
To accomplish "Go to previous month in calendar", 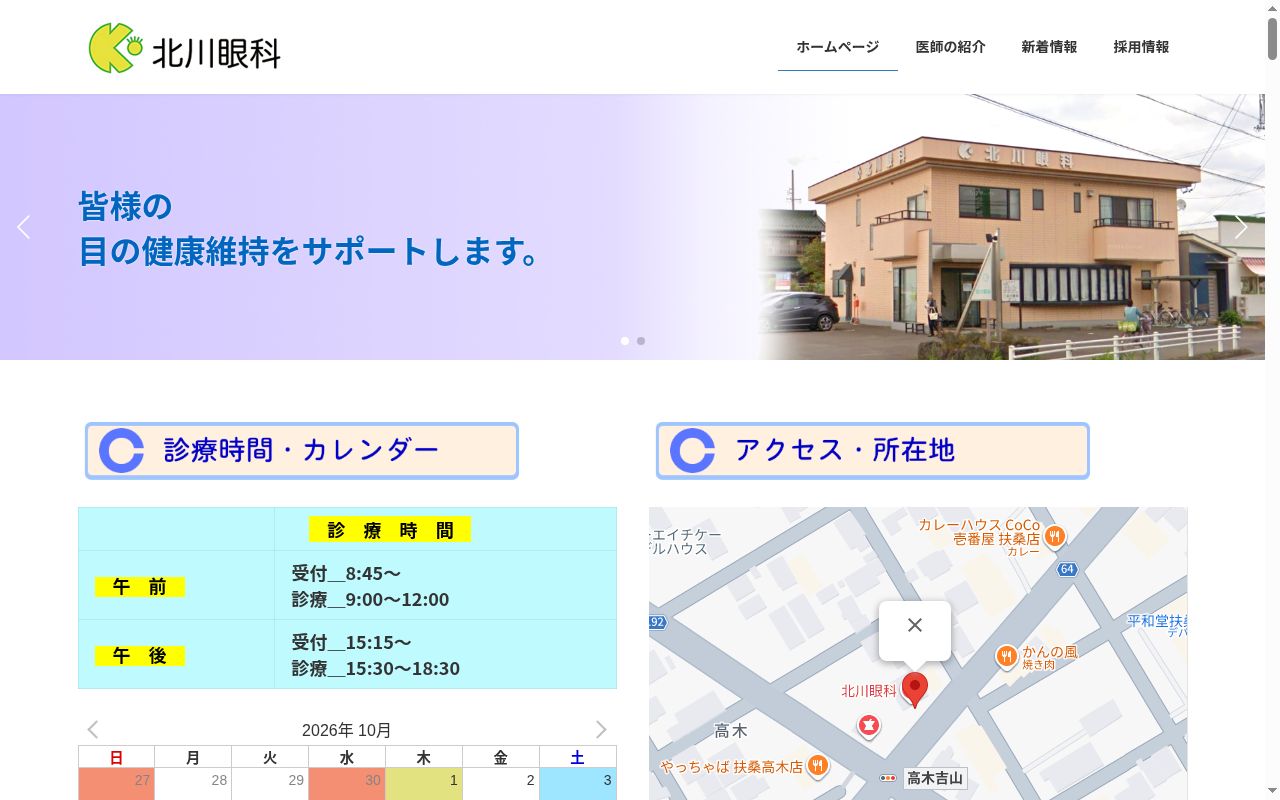I will pos(93,730).
